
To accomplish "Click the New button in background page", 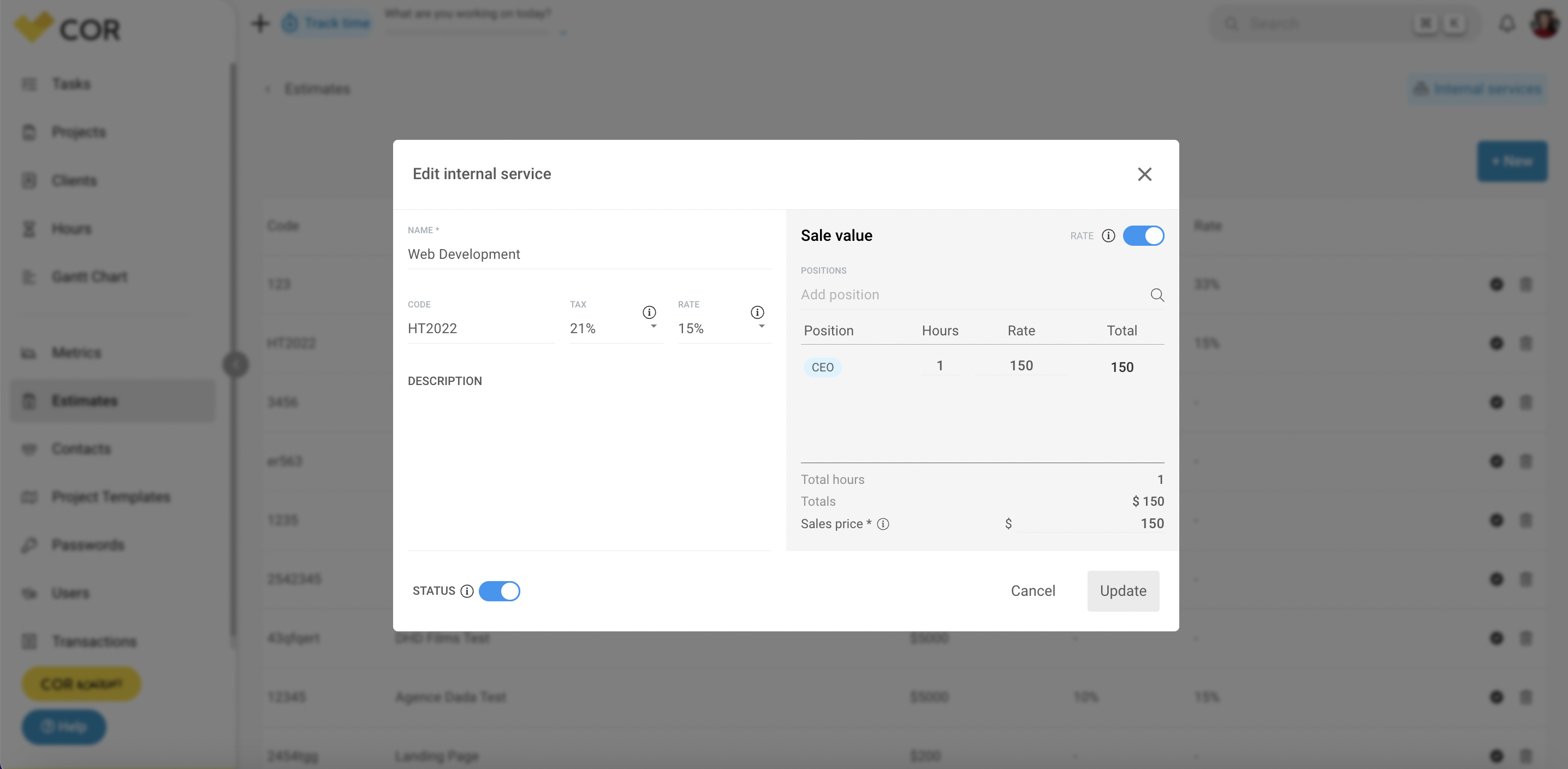I will pyautogui.click(x=1512, y=161).
